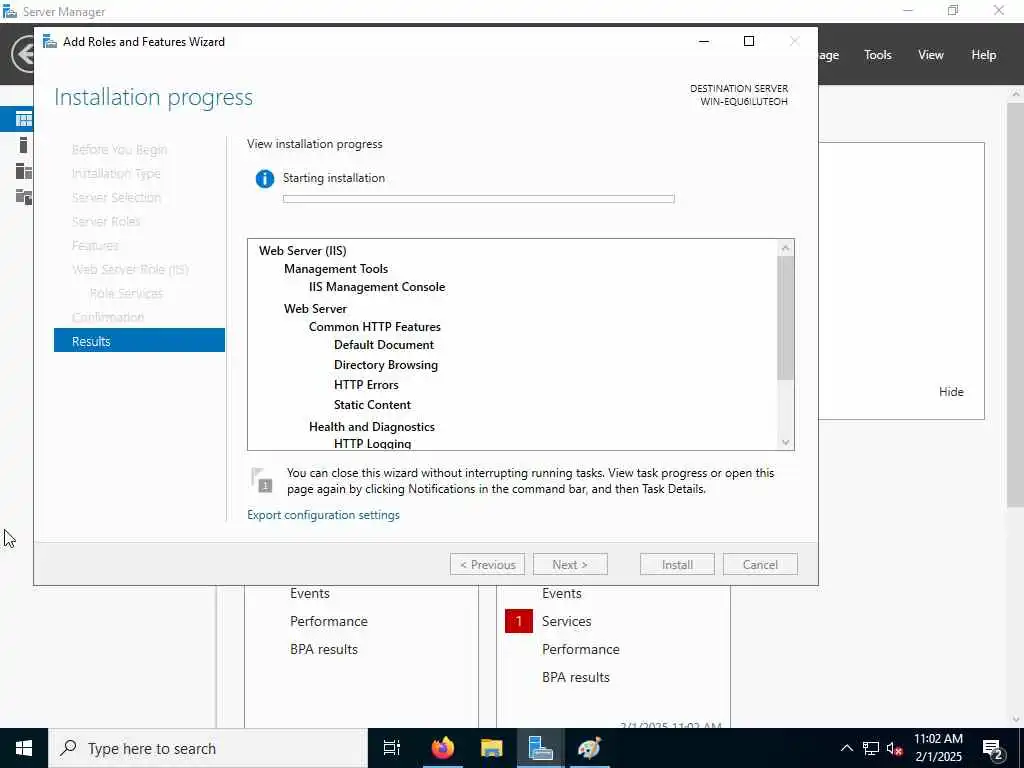
Task: Select Management Tools in the list
Action: pos(336,269)
